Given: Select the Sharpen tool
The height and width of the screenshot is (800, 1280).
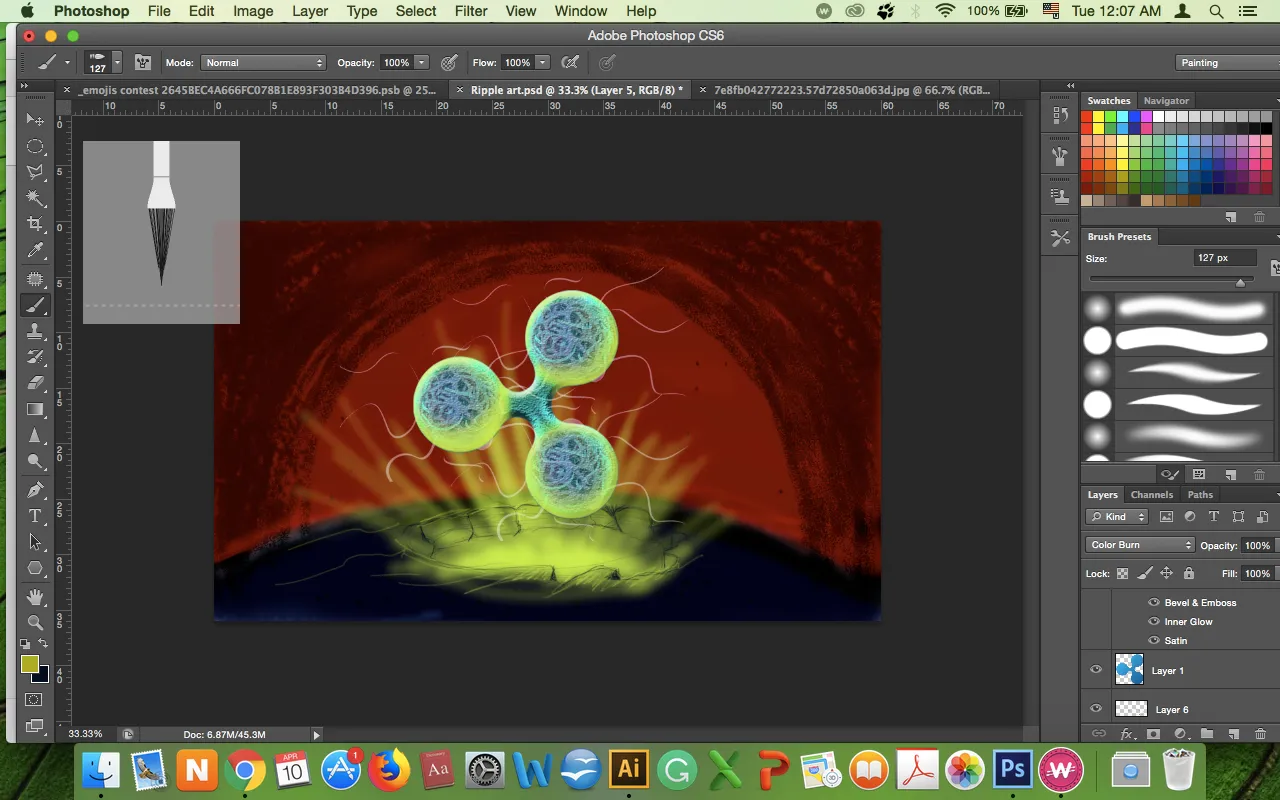Looking at the screenshot, I should click(35, 436).
